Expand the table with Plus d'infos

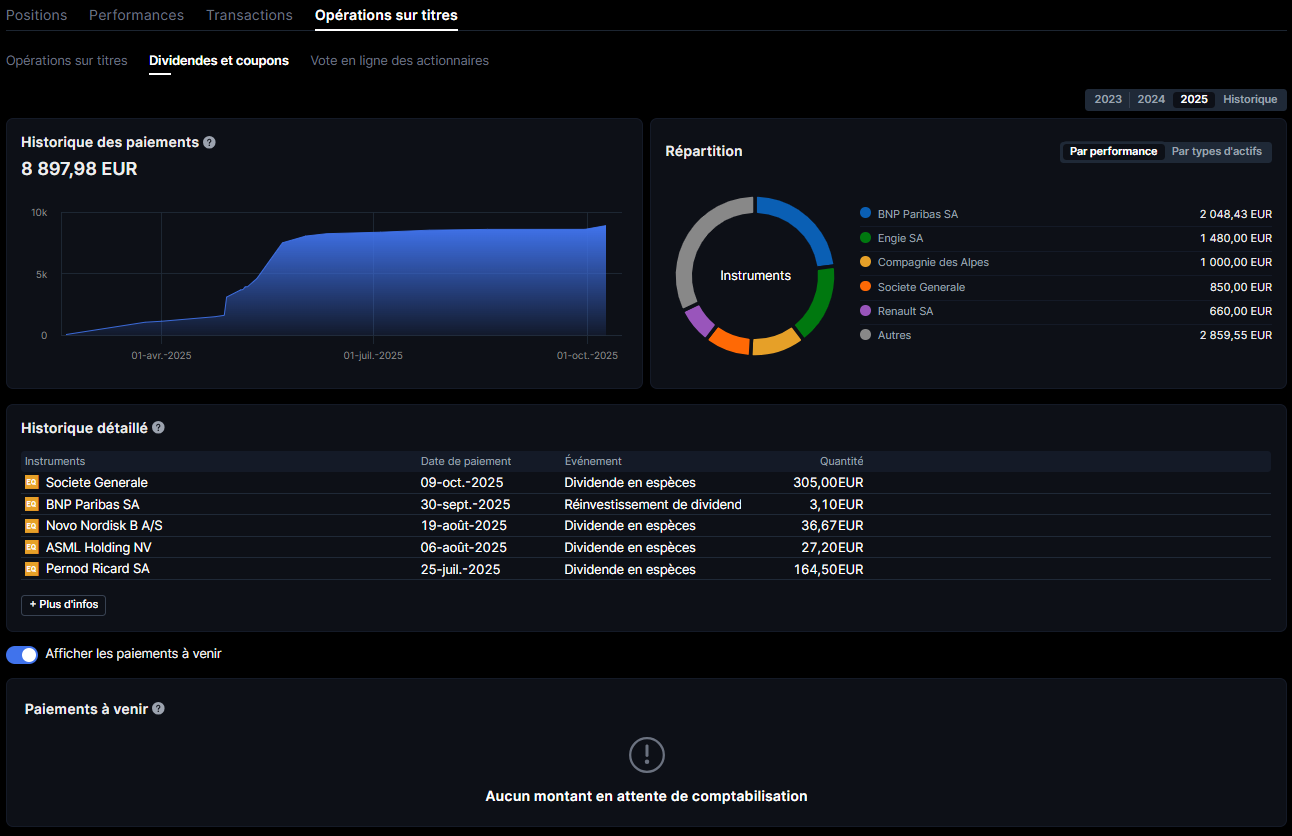pos(63,605)
